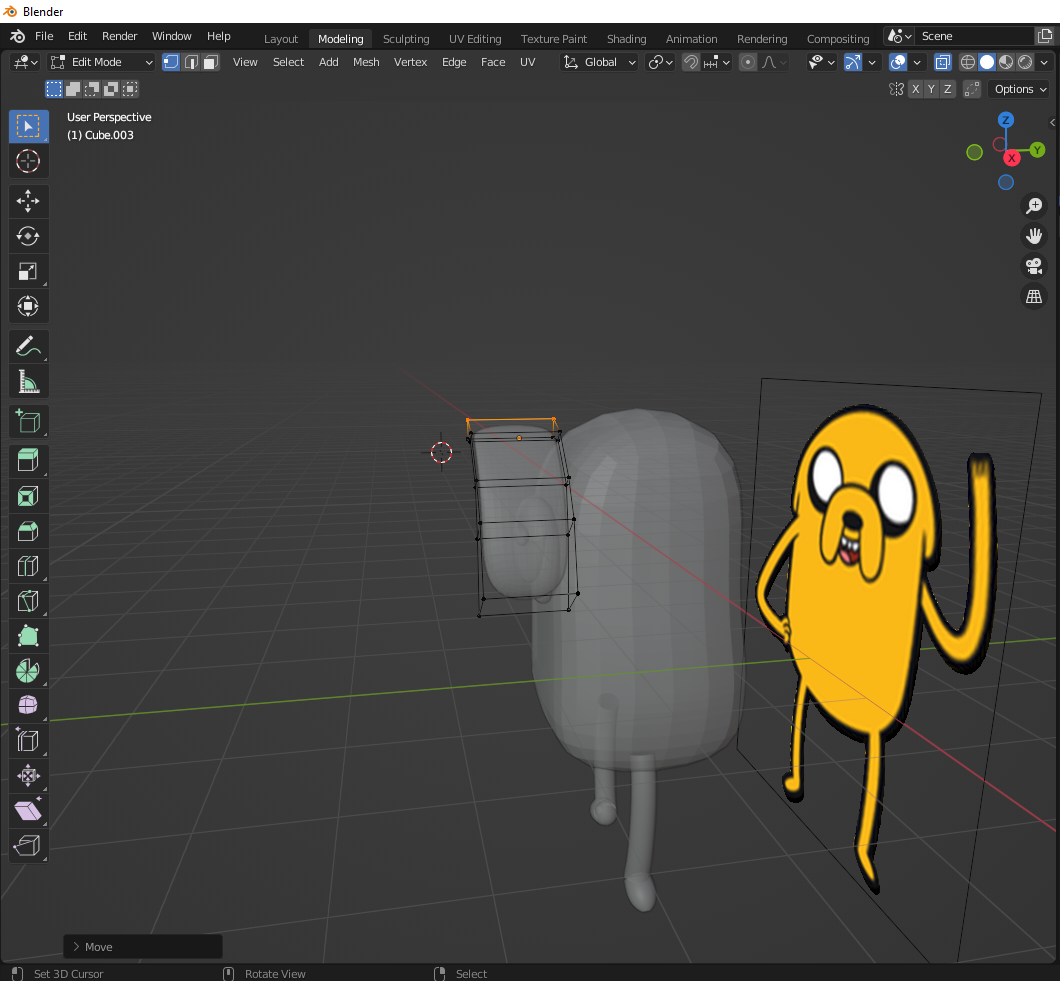The image size is (1060, 981).
Task: Select the Shrink/Fatten tool
Action: tap(28, 775)
